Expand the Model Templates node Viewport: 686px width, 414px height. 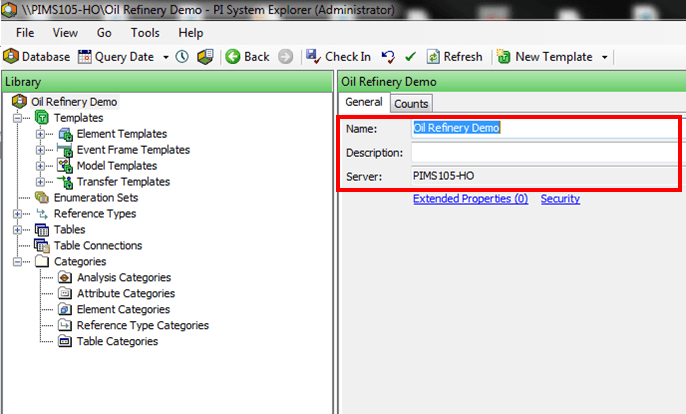click(x=40, y=166)
